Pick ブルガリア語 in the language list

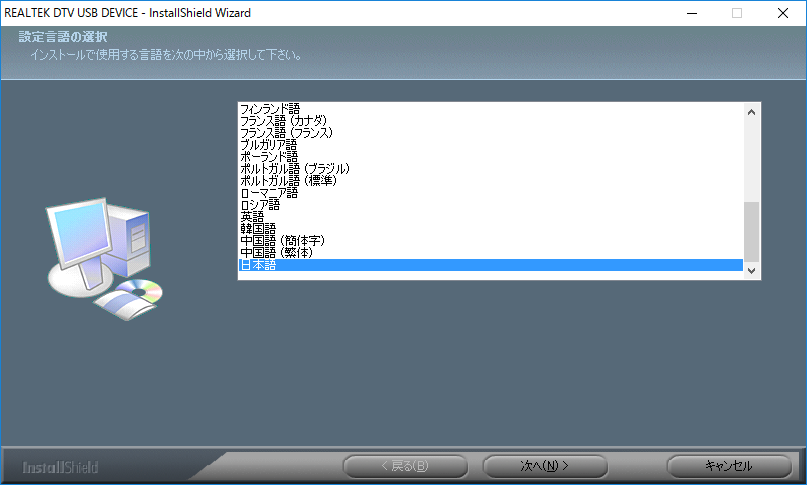490,145
